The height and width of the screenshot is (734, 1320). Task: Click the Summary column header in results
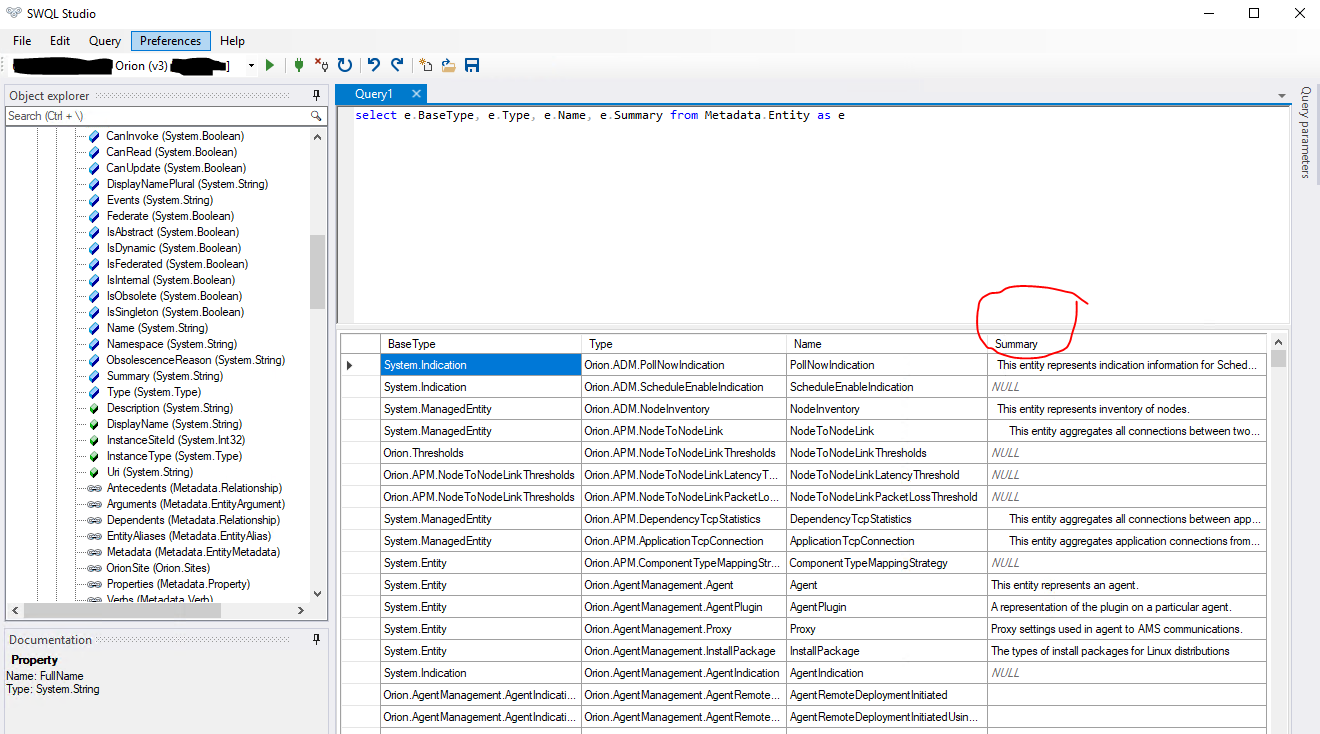pos(1016,344)
